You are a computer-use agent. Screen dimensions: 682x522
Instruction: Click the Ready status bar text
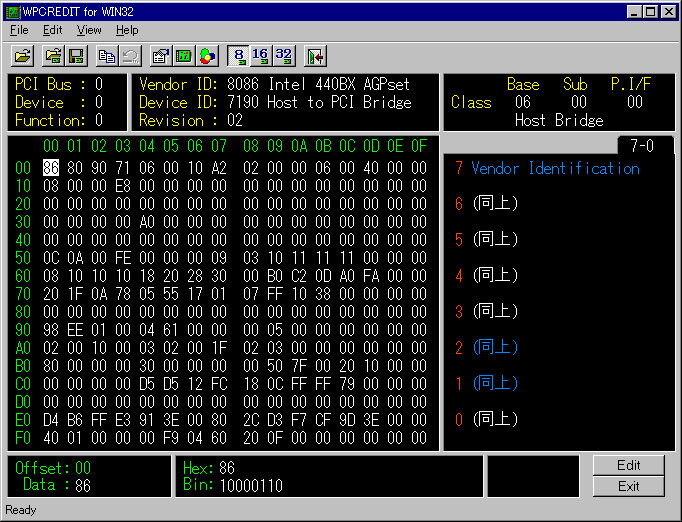click(20, 510)
